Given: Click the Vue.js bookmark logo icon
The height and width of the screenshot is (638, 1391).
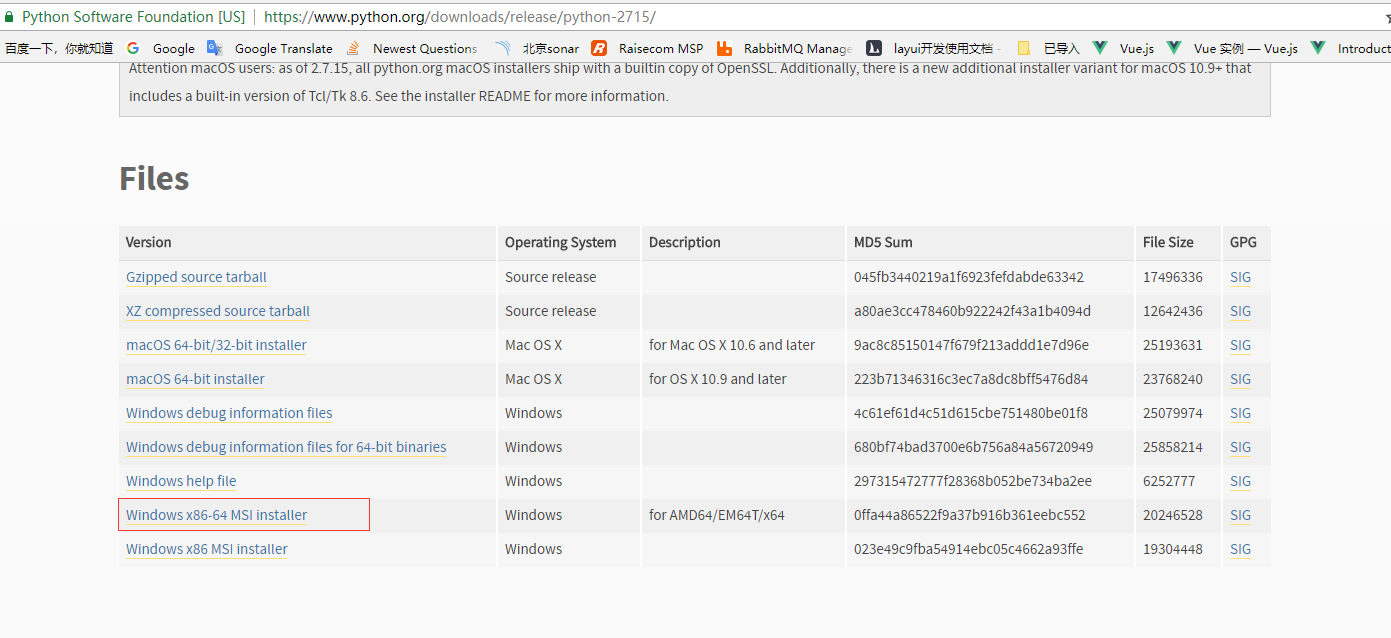Looking at the screenshot, I should tap(1100, 48).
